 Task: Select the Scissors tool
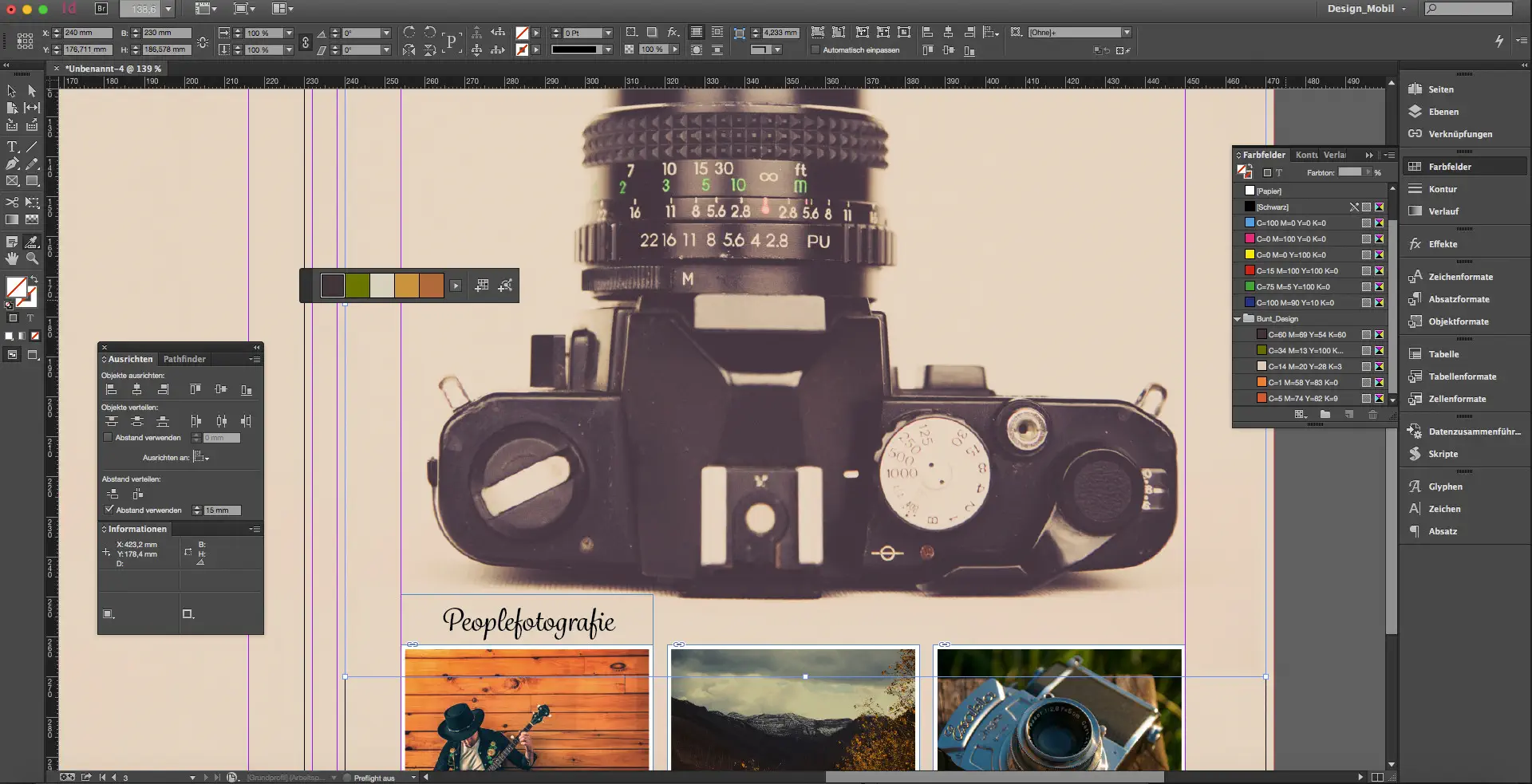pos(12,203)
